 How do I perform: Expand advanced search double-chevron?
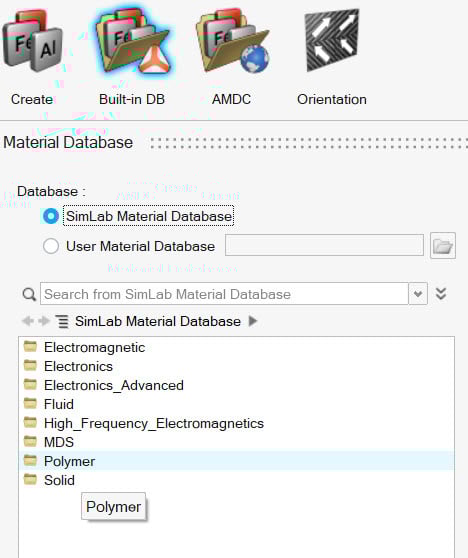click(x=441, y=294)
